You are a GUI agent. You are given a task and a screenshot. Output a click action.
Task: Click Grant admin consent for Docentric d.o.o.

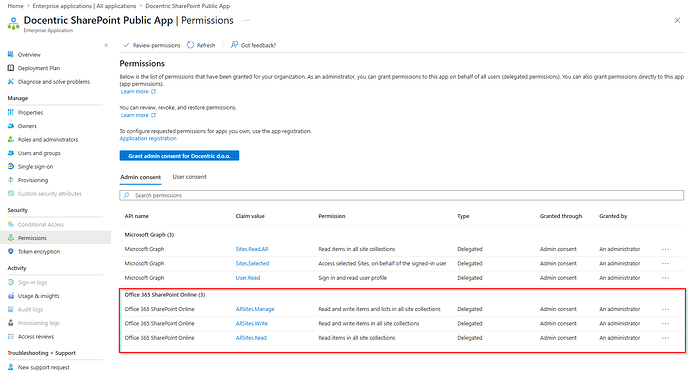[179, 155]
